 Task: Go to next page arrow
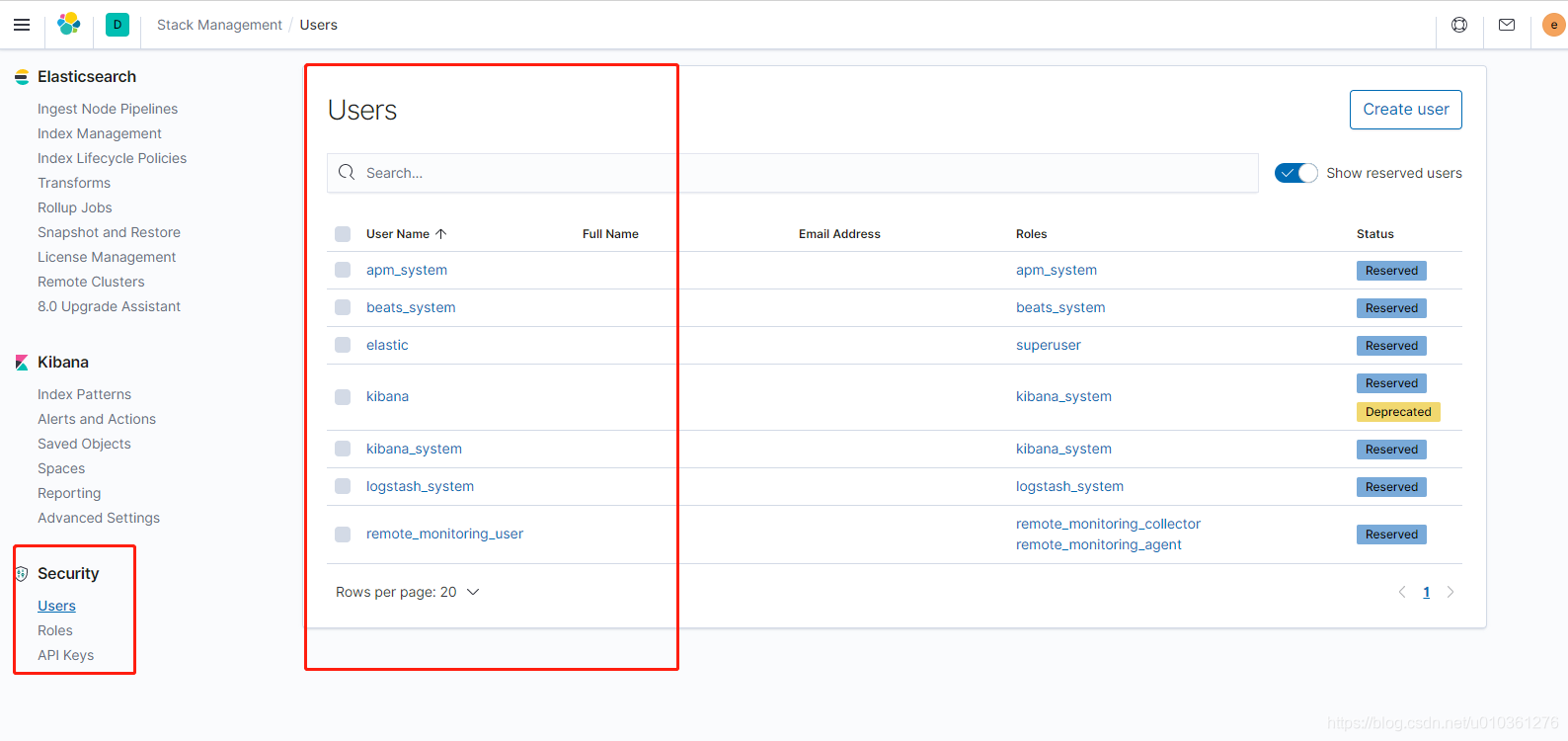pyautogui.click(x=1450, y=593)
